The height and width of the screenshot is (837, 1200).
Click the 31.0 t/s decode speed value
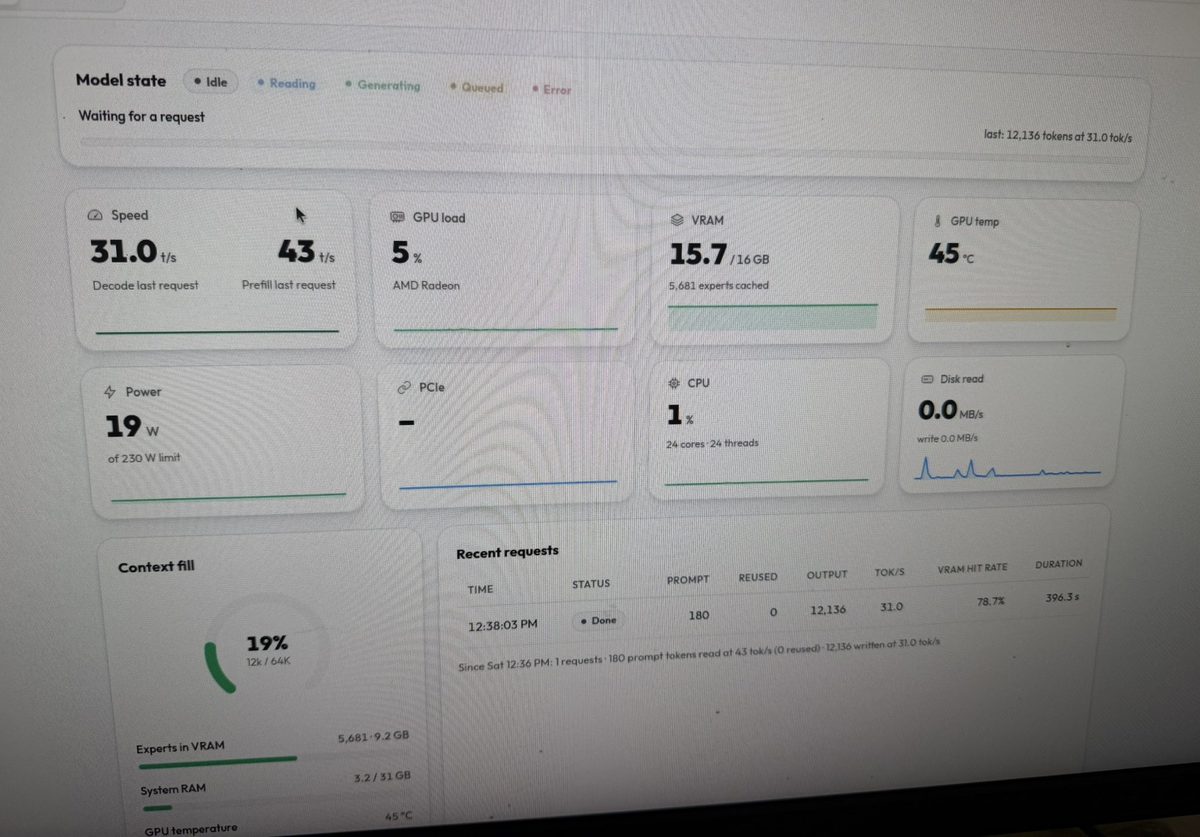pos(133,252)
